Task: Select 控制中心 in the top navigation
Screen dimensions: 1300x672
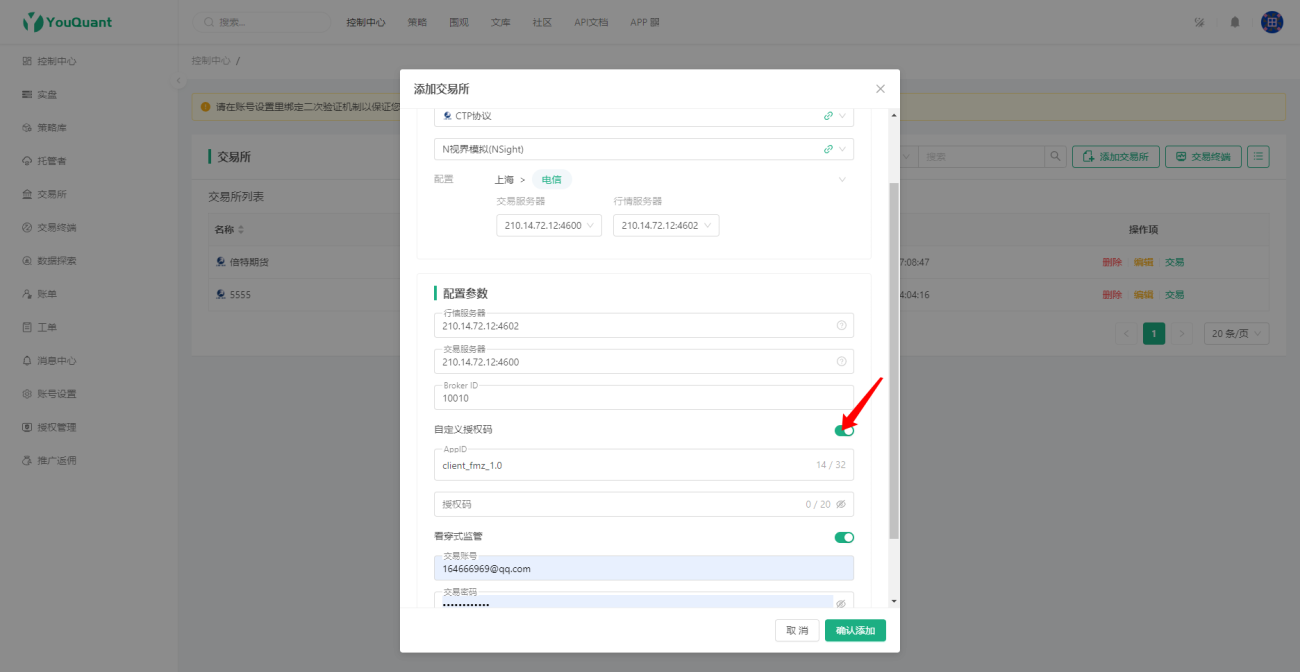Action: [366, 22]
